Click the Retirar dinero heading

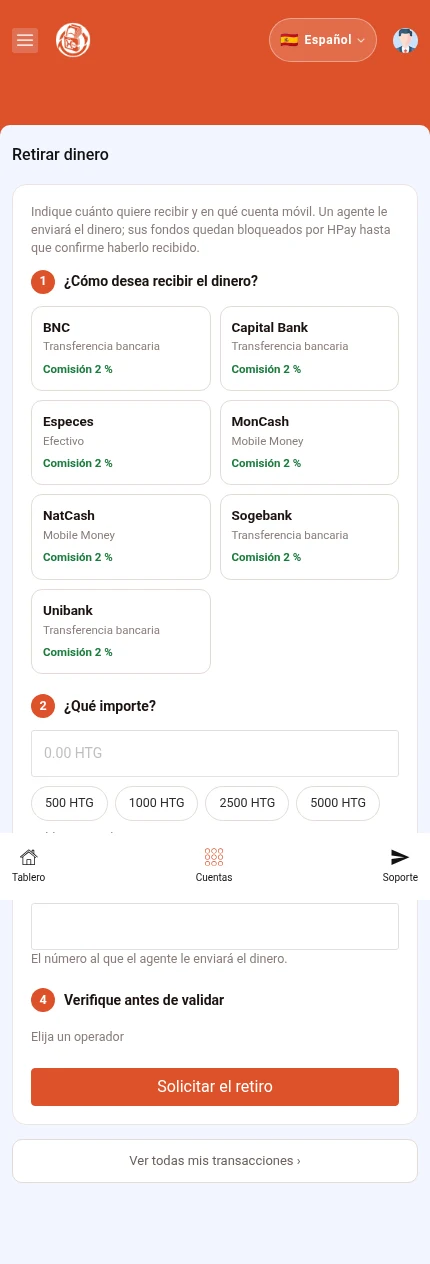pos(60,155)
